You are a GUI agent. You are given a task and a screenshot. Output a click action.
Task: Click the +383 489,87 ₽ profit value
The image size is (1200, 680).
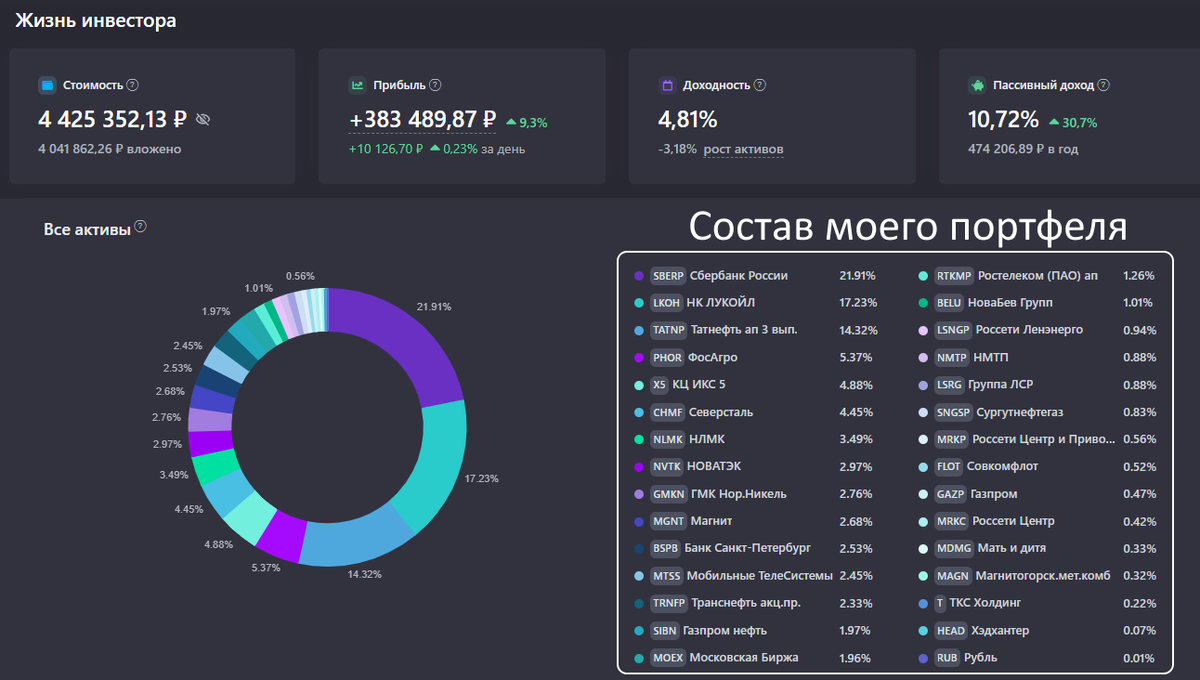tap(422, 120)
